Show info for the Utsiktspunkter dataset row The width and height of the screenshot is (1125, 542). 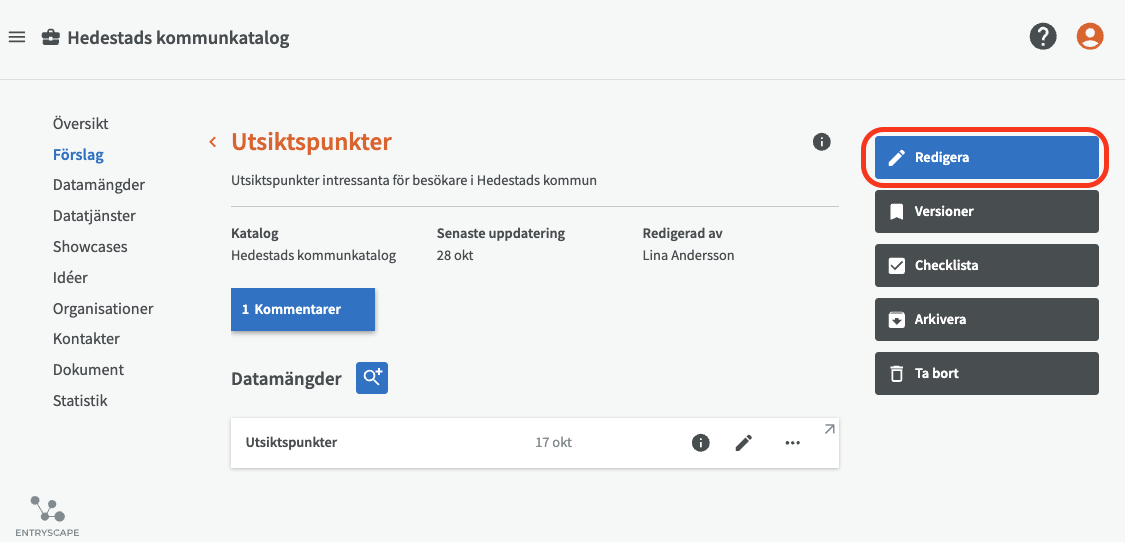pyautogui.click(x=701, y=443)
